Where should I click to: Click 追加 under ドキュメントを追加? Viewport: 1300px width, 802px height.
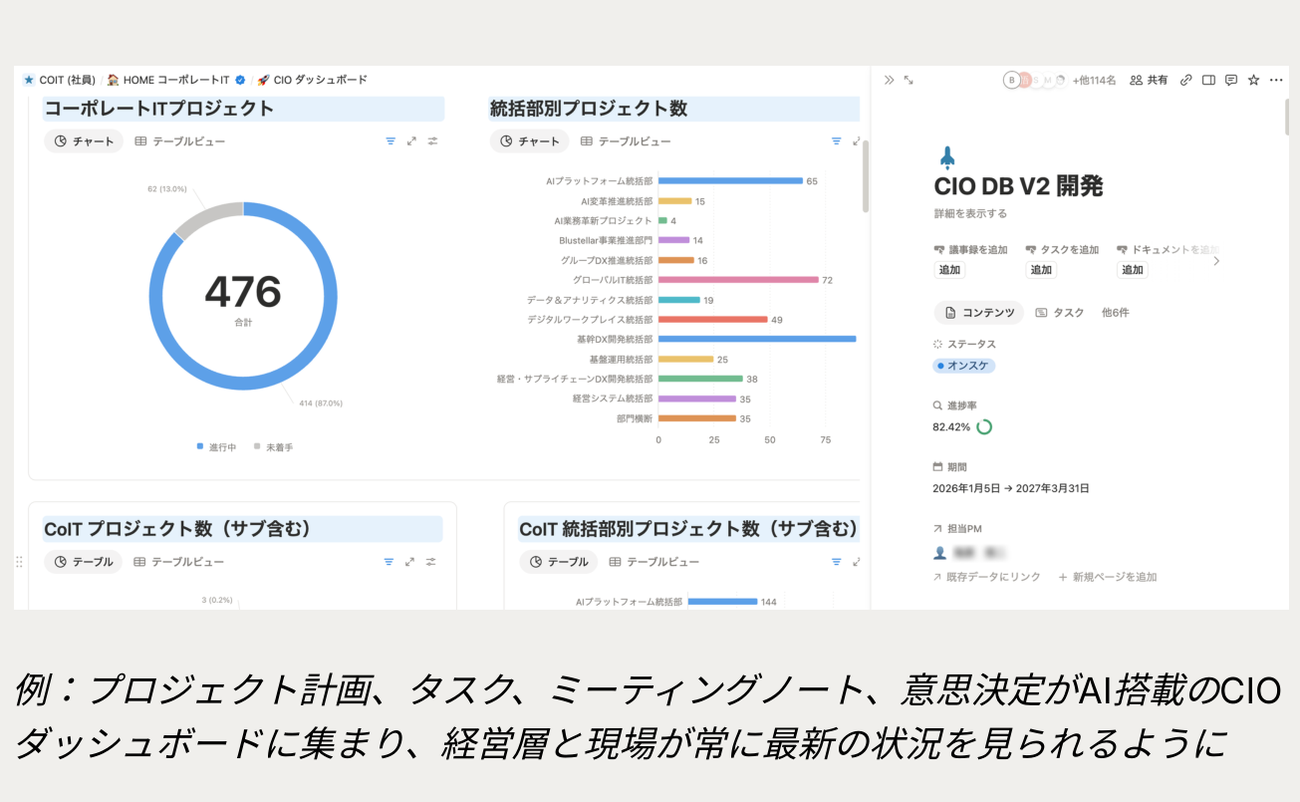pyautogui.click(x=1132, y=270)
